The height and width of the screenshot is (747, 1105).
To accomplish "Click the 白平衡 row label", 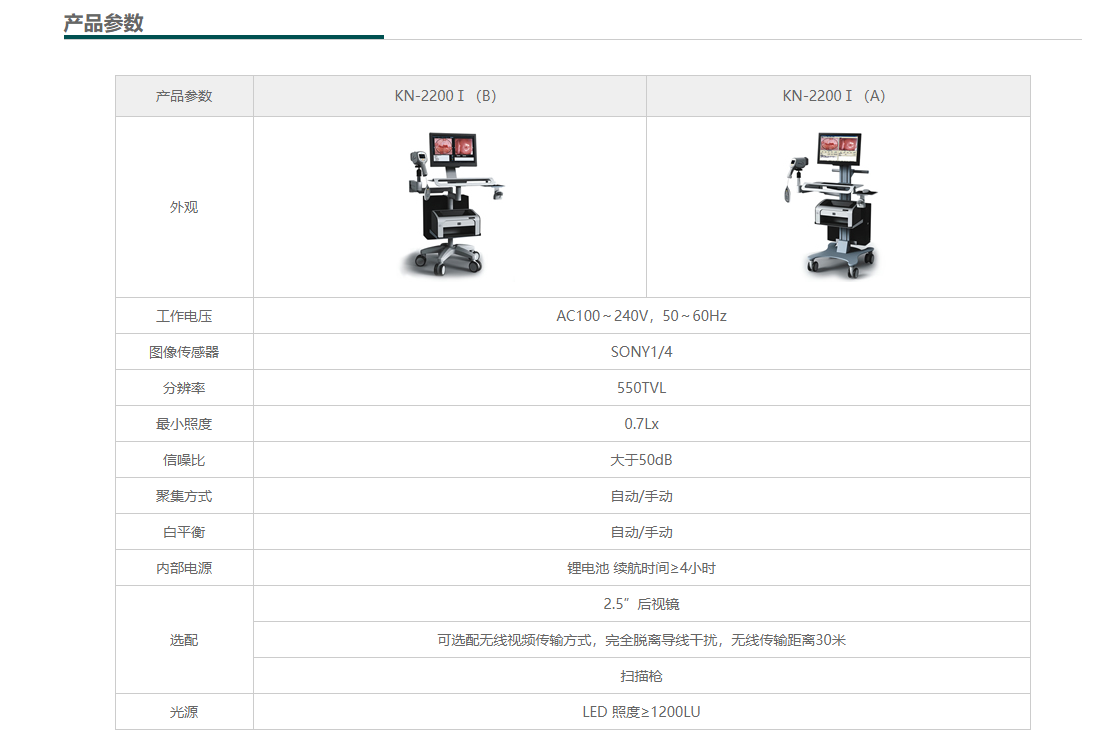I will click(184, 532).
